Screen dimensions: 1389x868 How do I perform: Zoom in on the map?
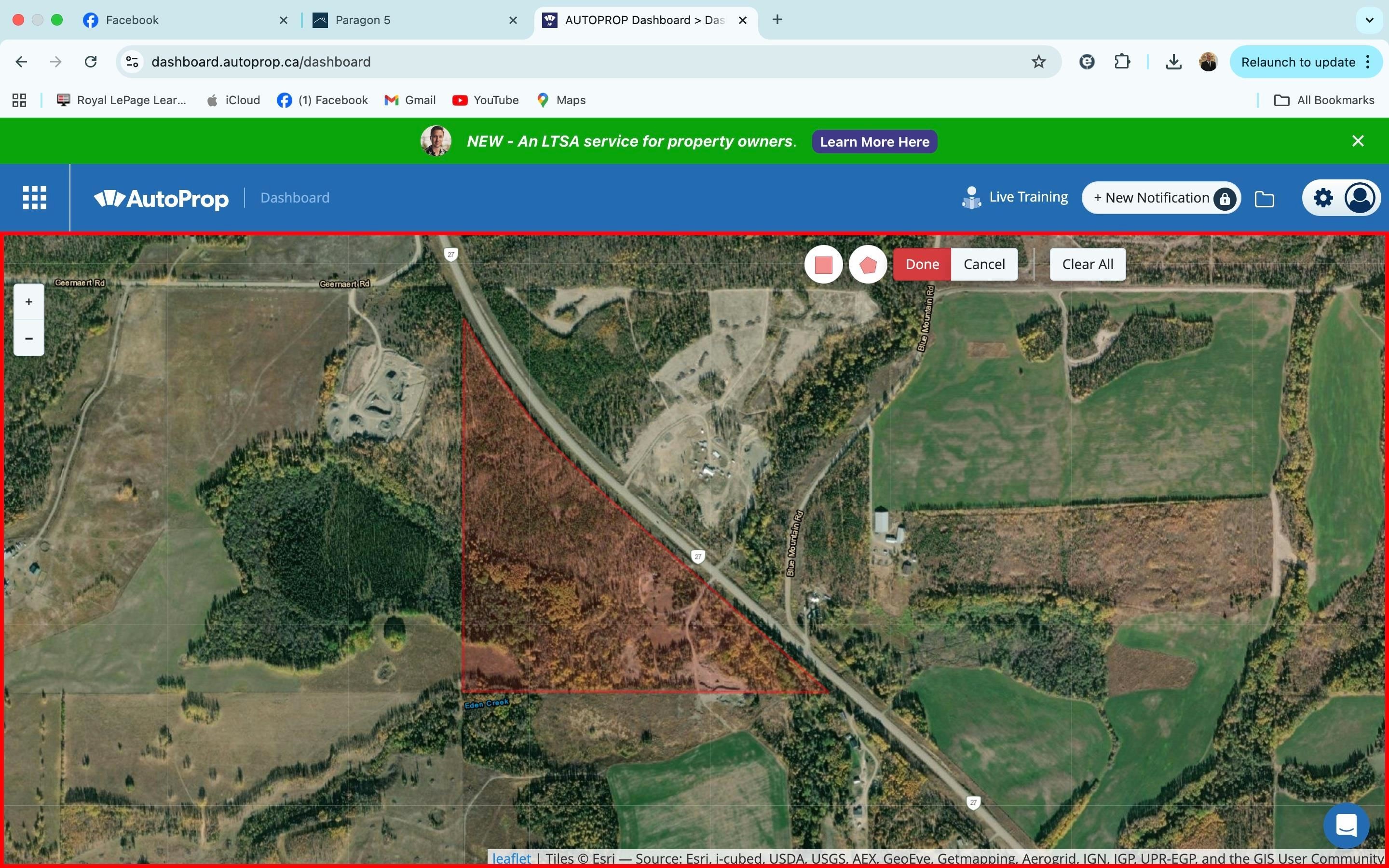pos(29,302)
